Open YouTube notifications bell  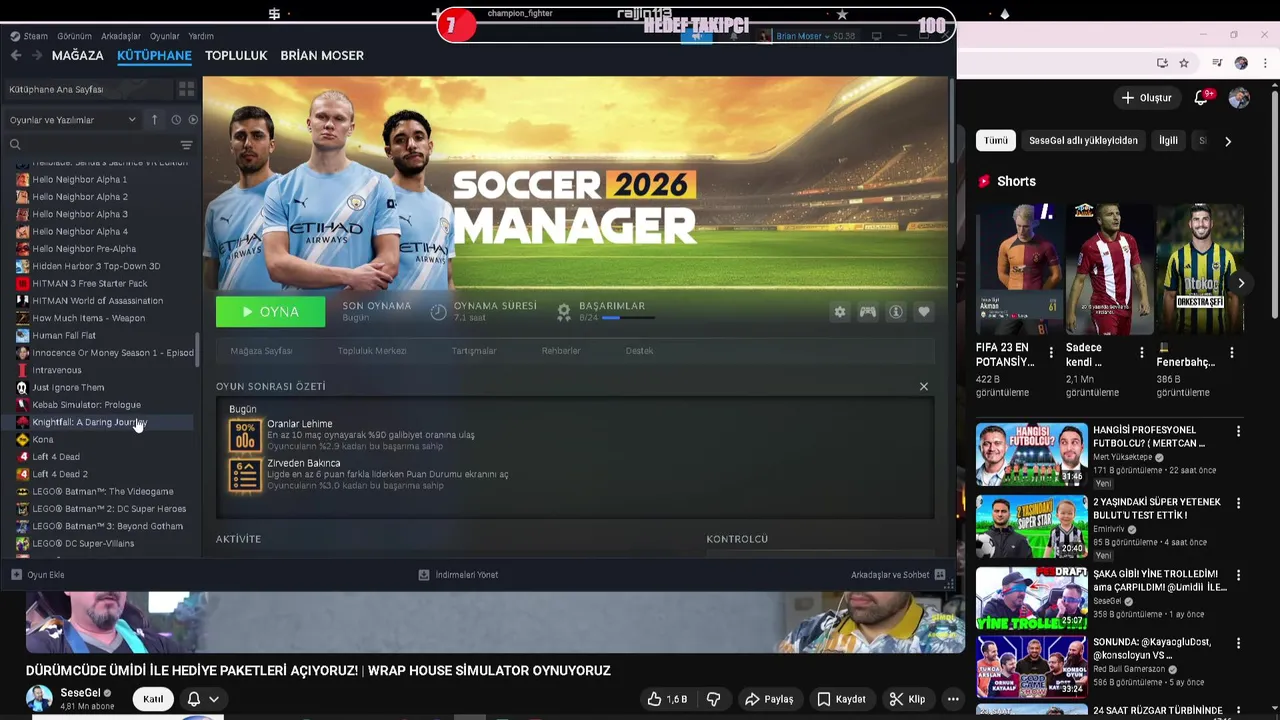click(1201, 97)
